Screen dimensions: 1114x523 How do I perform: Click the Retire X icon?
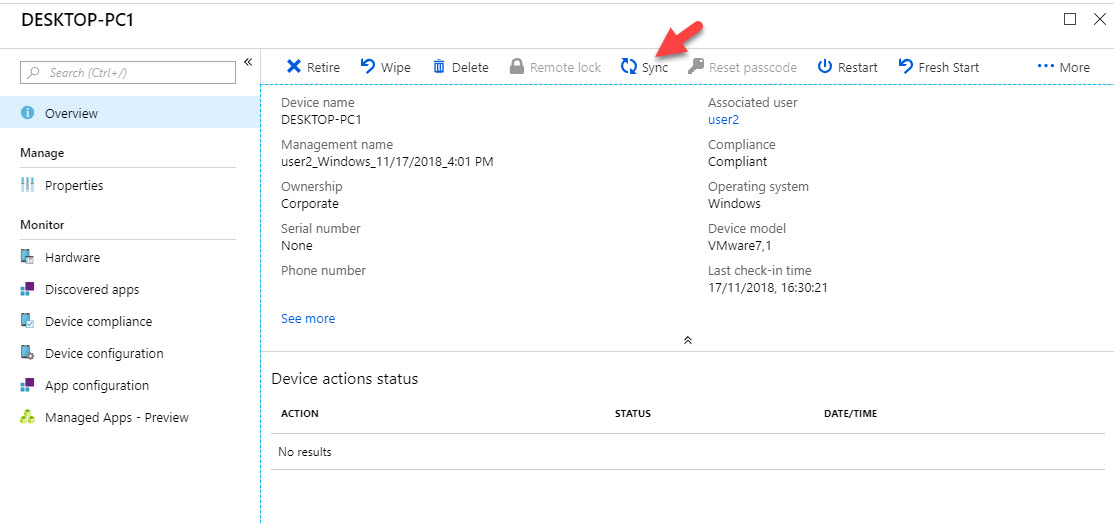coord(294,67)
